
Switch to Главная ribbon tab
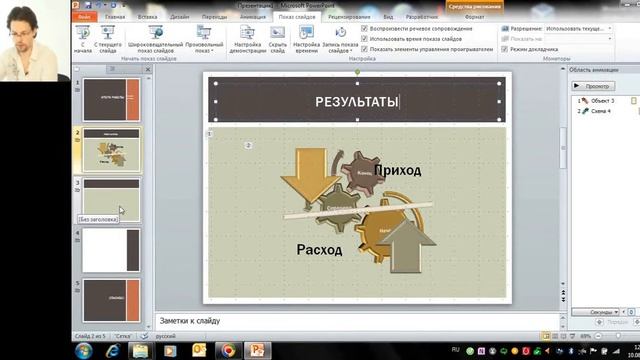115,17
